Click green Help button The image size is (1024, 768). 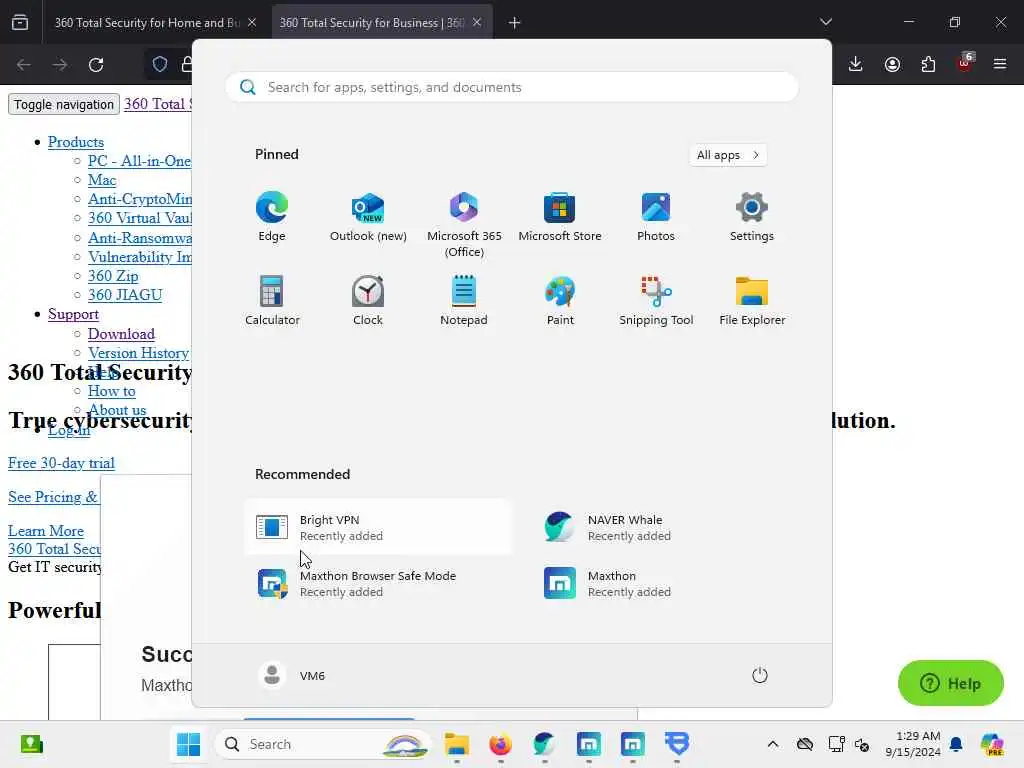pos(950,683)
